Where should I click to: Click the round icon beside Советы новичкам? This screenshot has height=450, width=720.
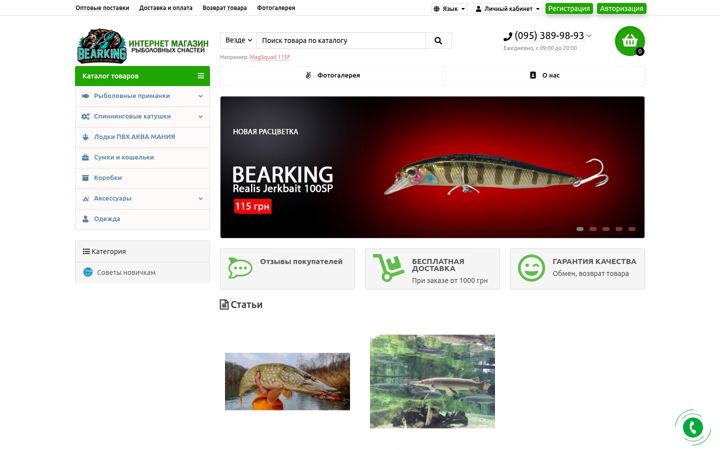pyautogui.click(x=88, y=272)
